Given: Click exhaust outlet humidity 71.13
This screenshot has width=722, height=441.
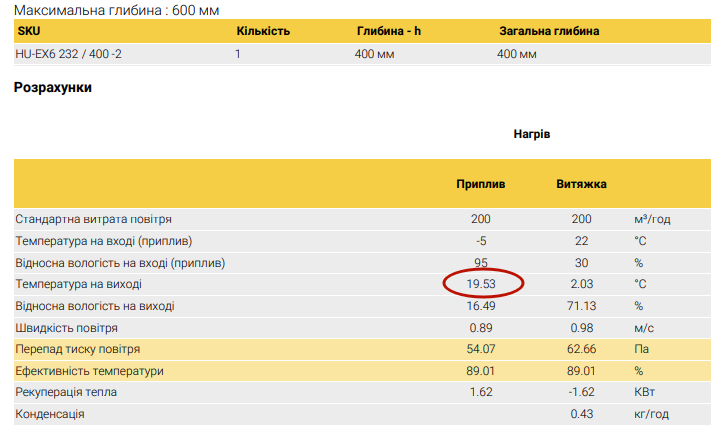Looking at the screenshot, I should [x=582, y=306].
